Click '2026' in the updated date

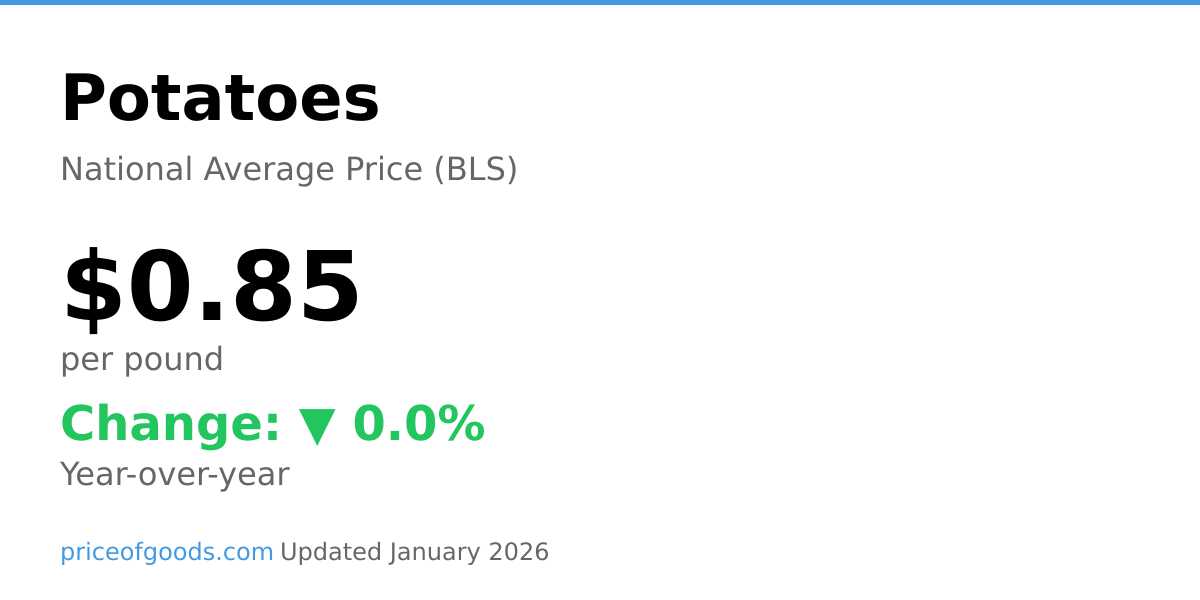coord(518,552)
